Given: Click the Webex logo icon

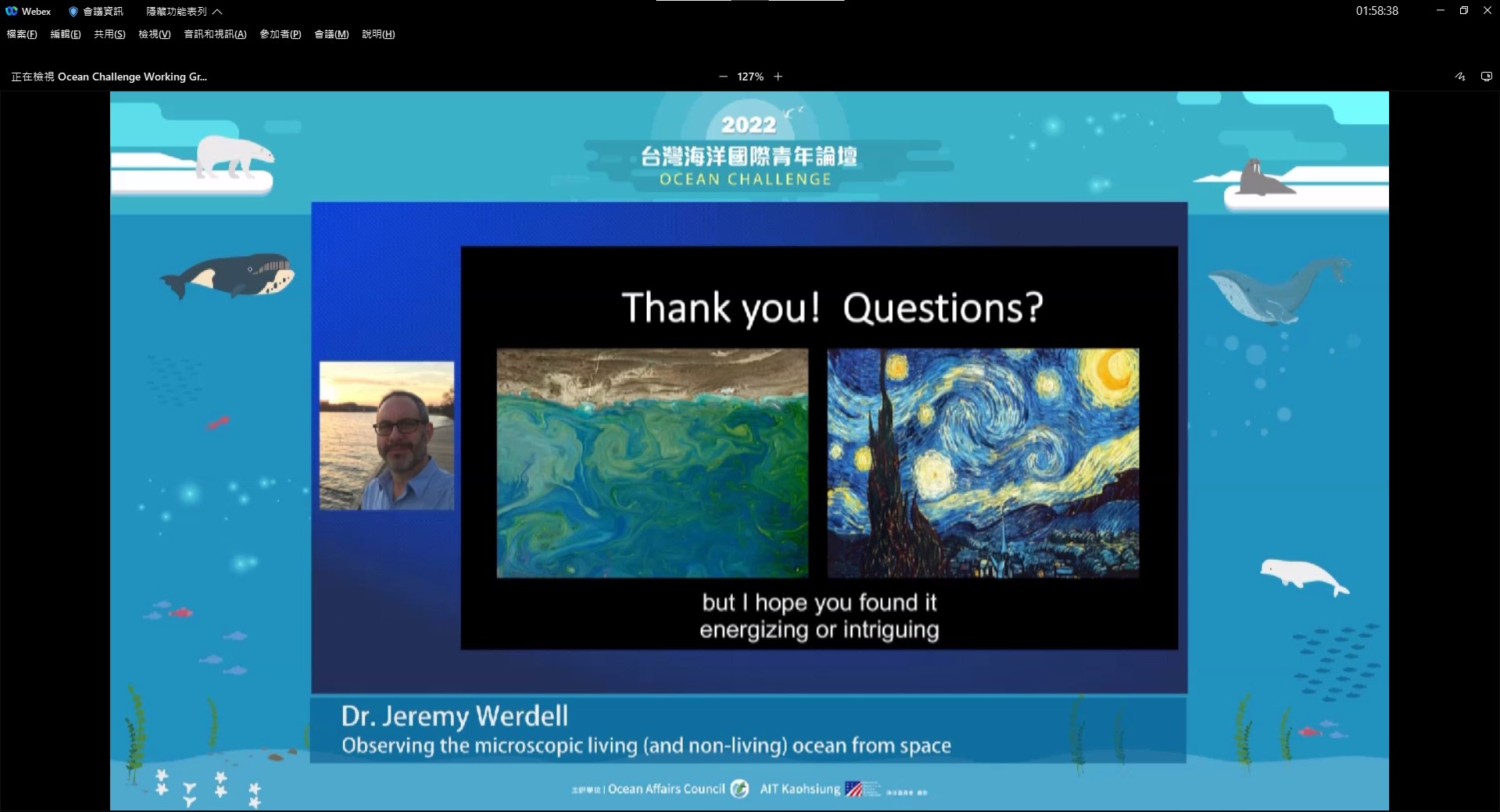Looking at the screenshot, I should point(12,11).
